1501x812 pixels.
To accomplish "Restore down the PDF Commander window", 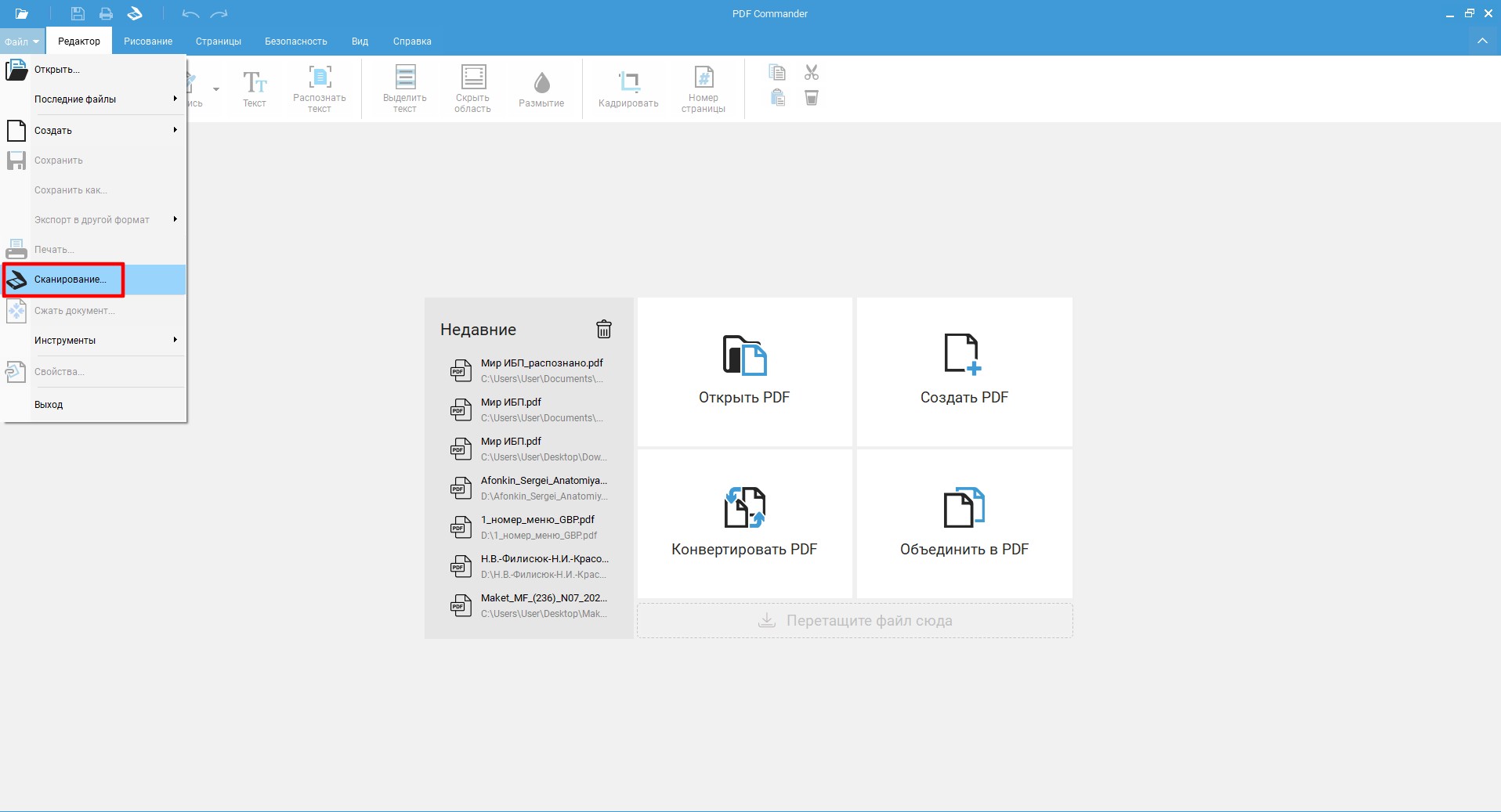I will tap(1469, 13).
